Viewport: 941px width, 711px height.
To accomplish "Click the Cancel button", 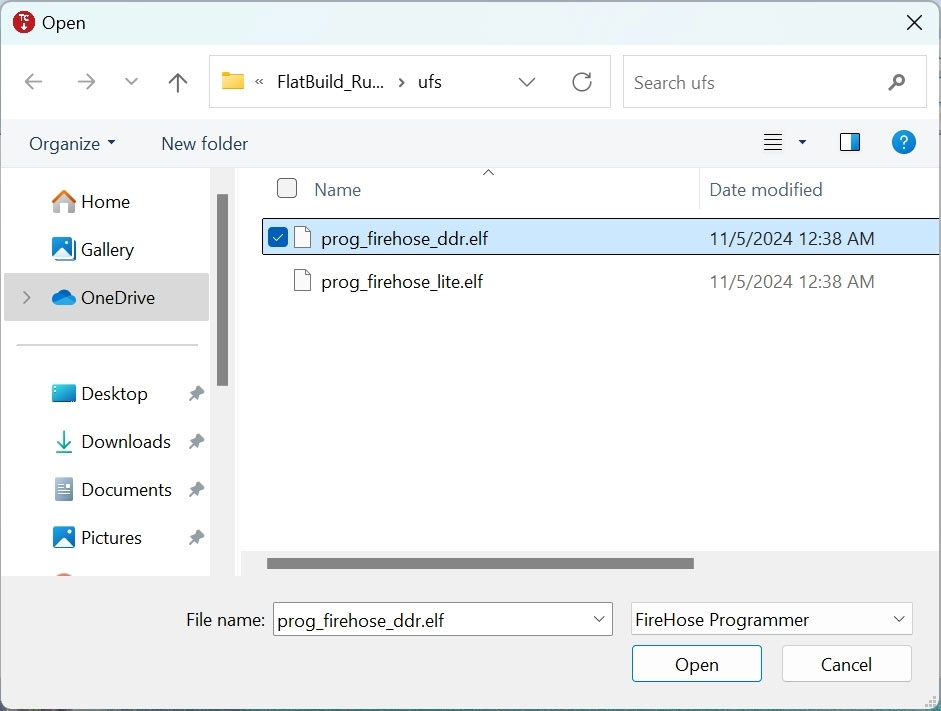I will pyautogui.click(x=846, y=664).
